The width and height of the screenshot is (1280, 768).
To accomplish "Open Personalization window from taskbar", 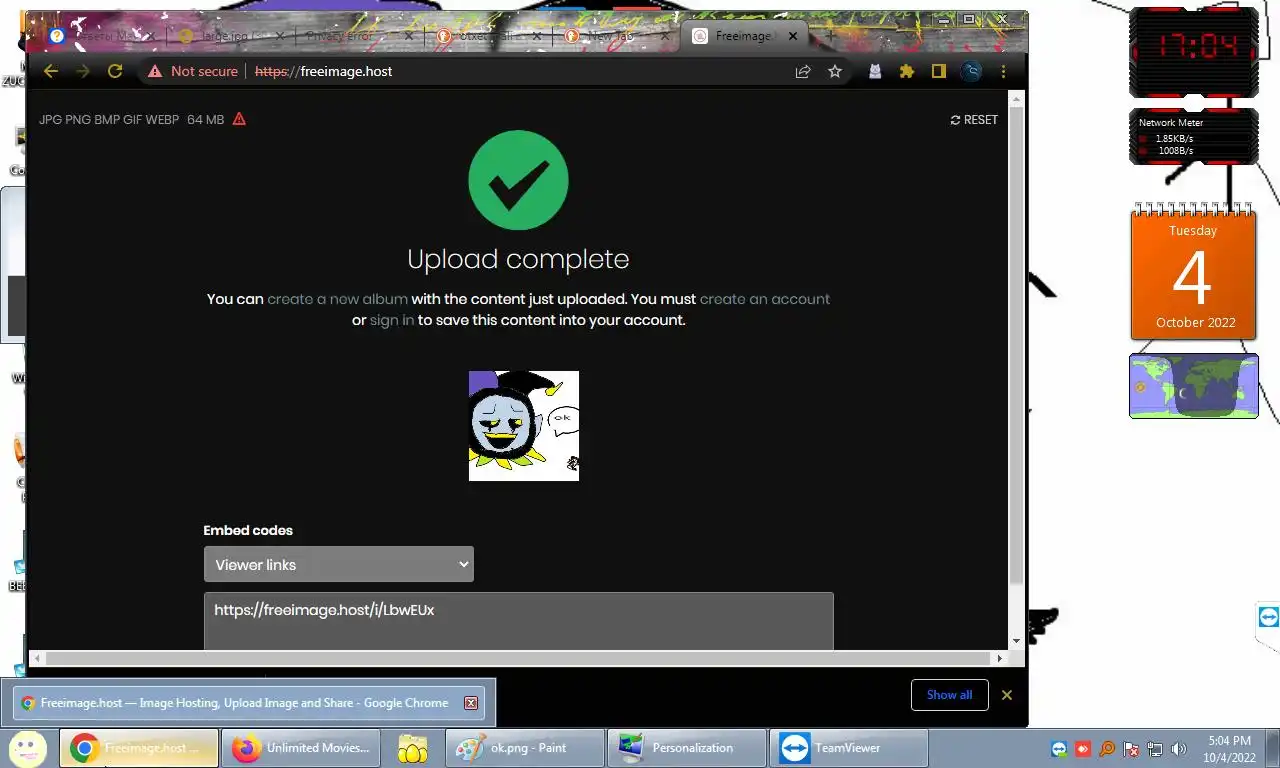I will pyautogui.click(x=687, y=748).
